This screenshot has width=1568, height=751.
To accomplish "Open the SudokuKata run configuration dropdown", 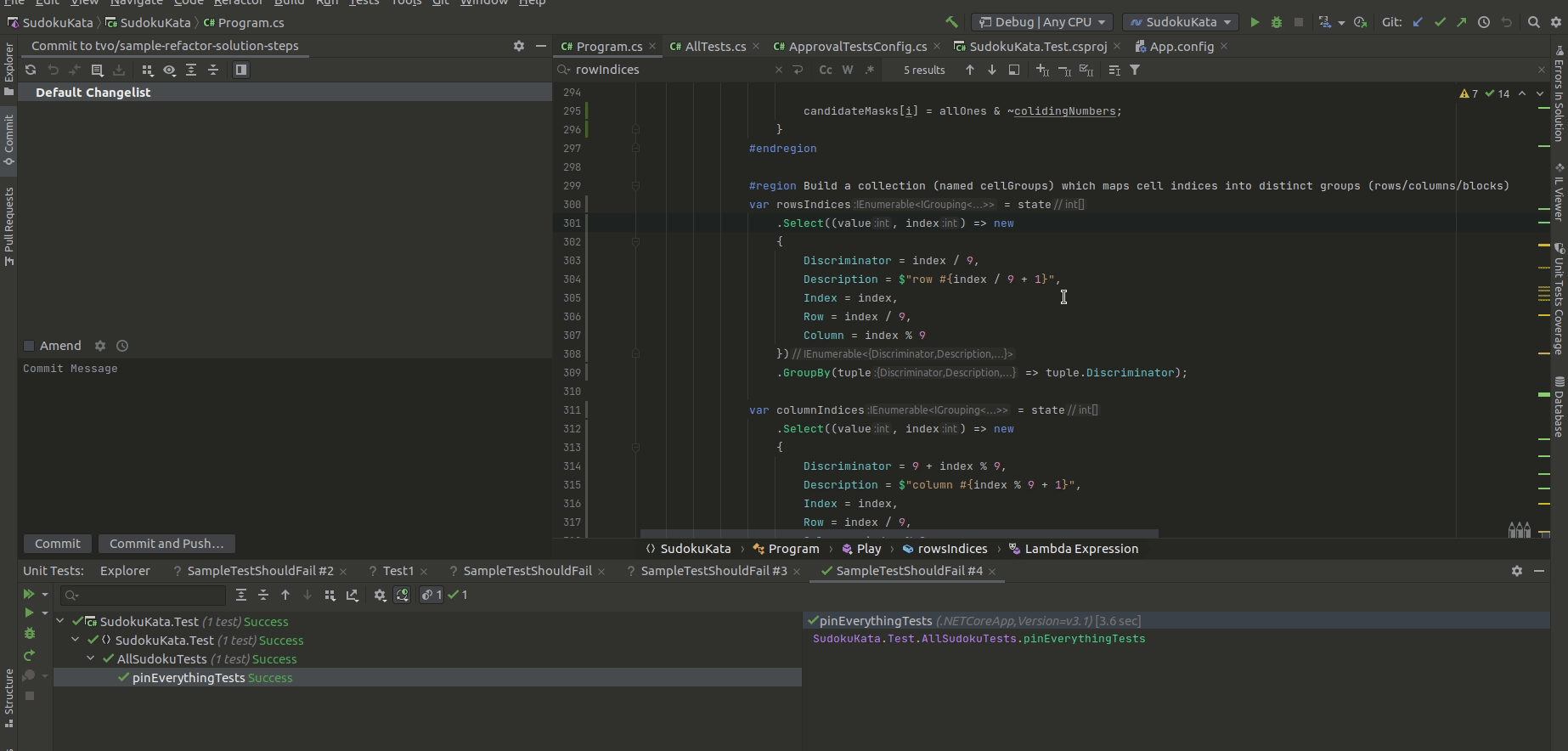I will click(1181, 22).
